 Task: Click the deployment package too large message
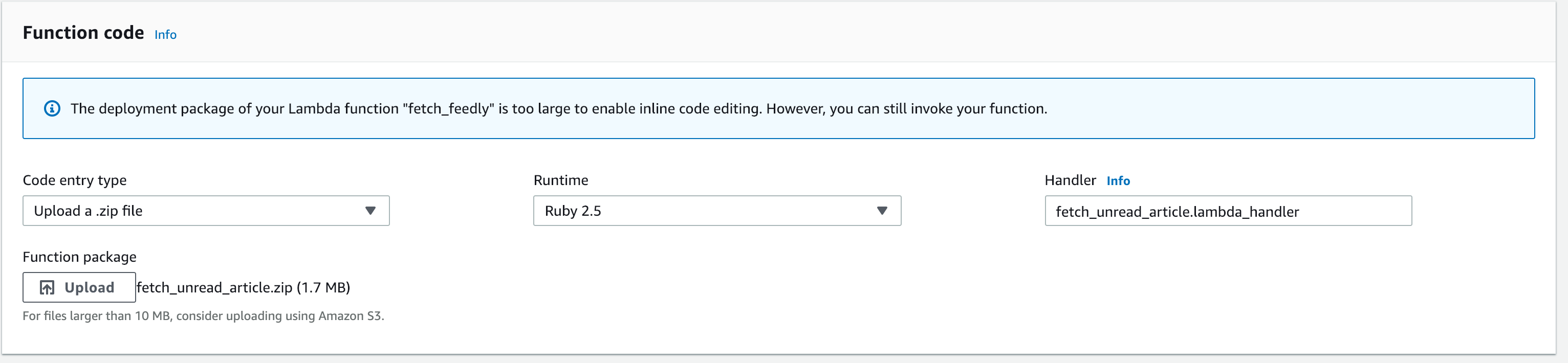(x=558, y=109)
